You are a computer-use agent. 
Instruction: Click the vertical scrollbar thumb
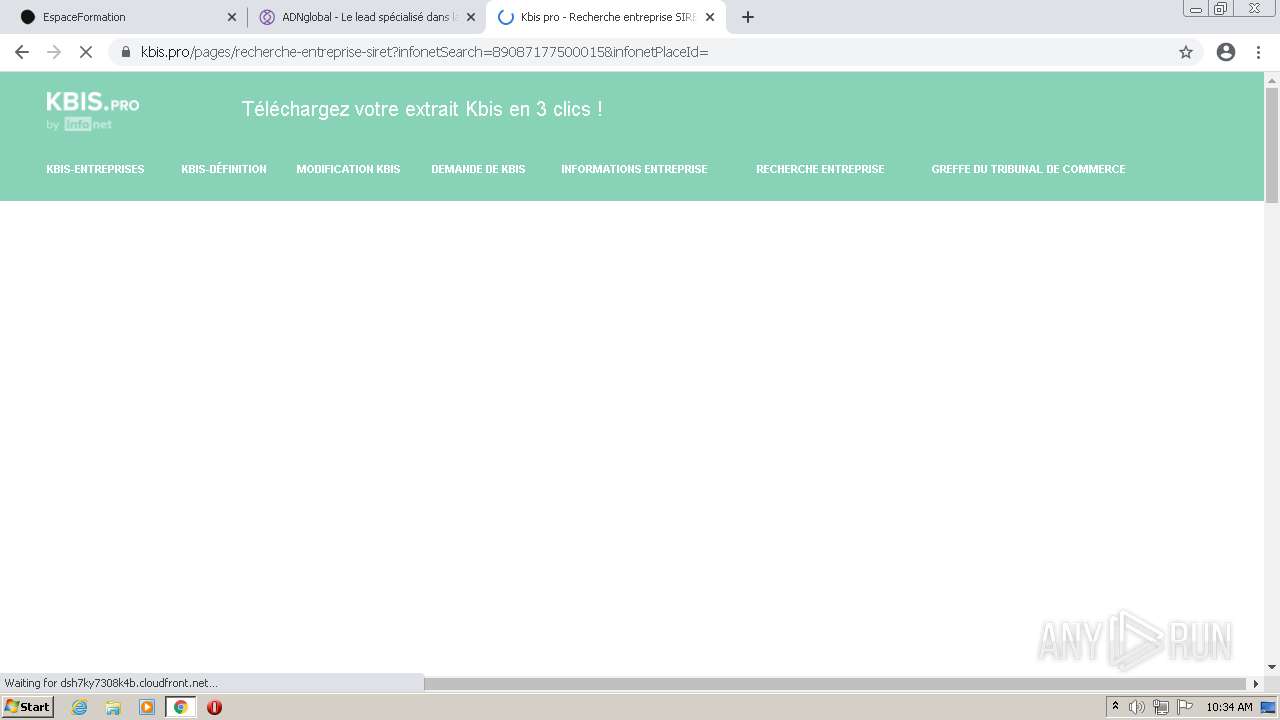tap(1272, 145)
